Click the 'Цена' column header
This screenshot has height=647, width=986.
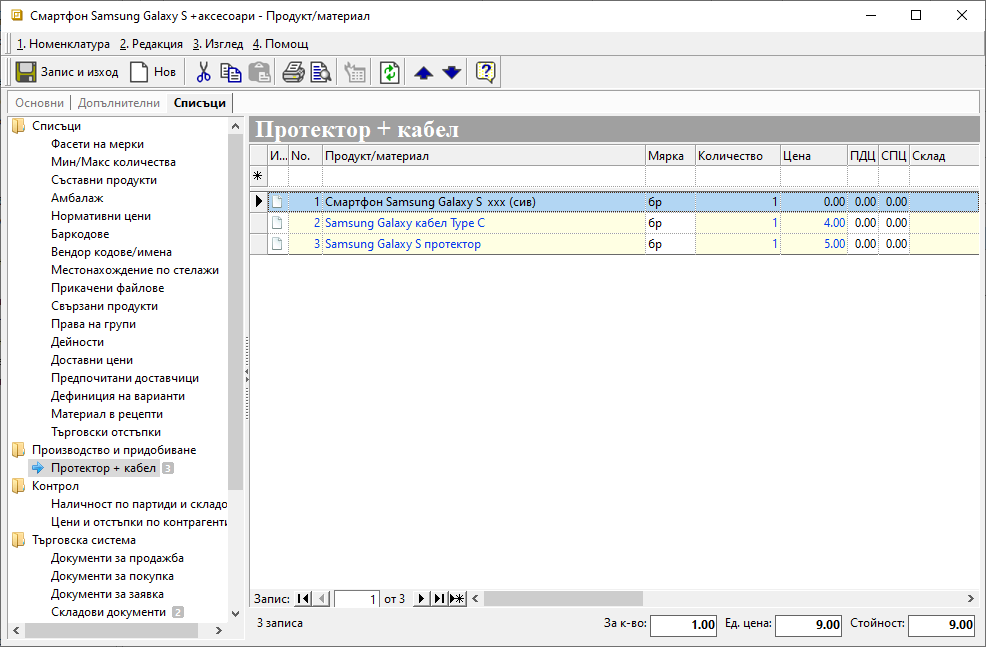pyautogui.click(x=814, y=156)
